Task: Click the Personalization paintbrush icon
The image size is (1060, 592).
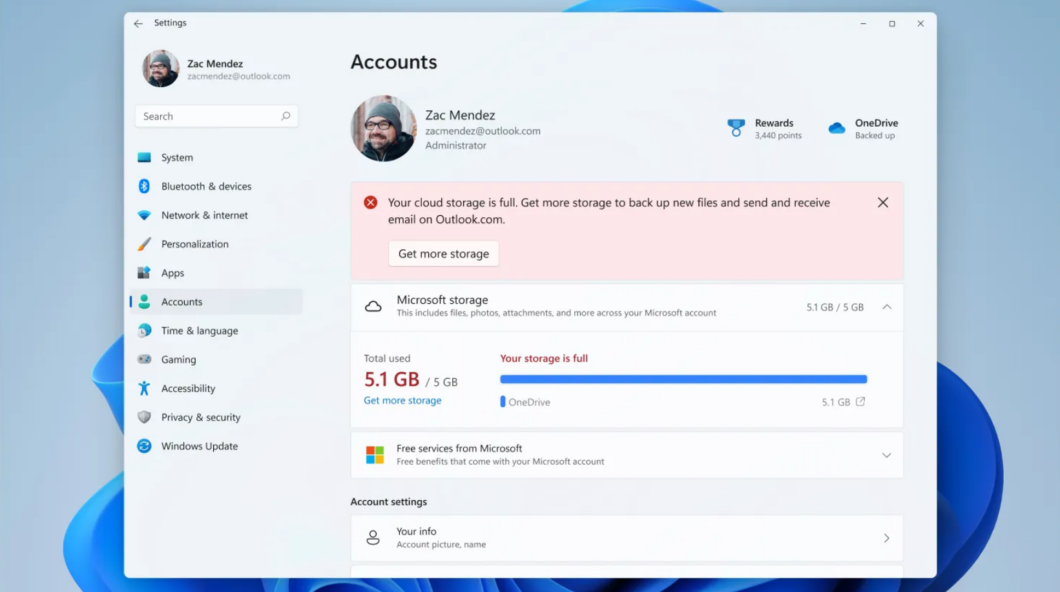Action: 144,244
